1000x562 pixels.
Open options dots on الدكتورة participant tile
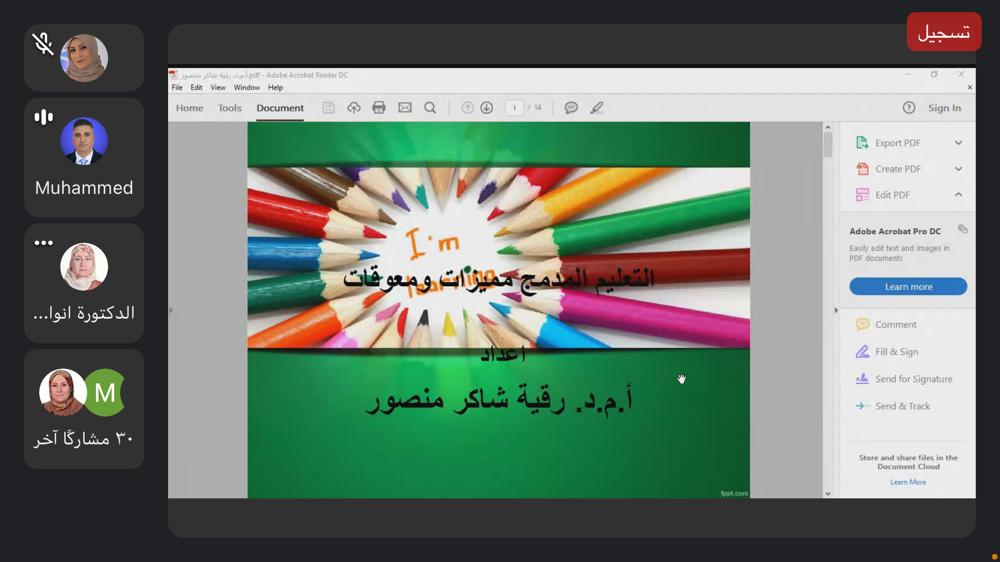(44, 243)
